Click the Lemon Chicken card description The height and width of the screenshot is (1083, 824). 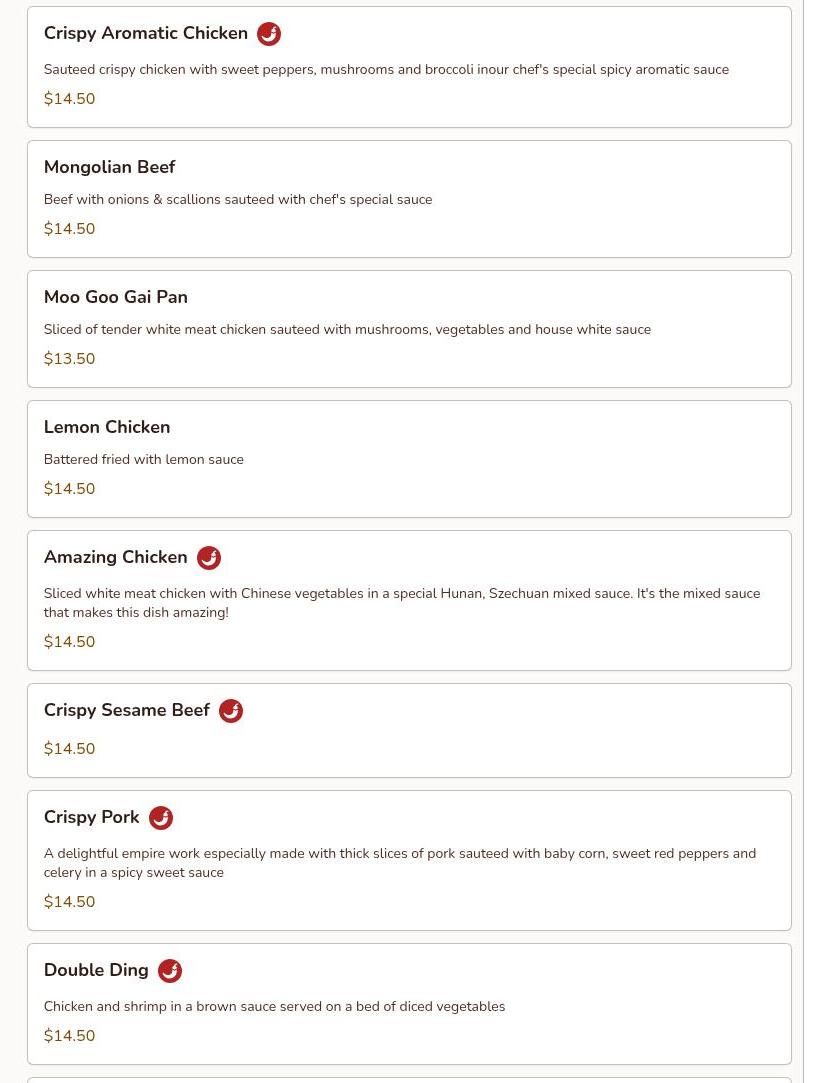pyautogui.click(x=144, y=459)
